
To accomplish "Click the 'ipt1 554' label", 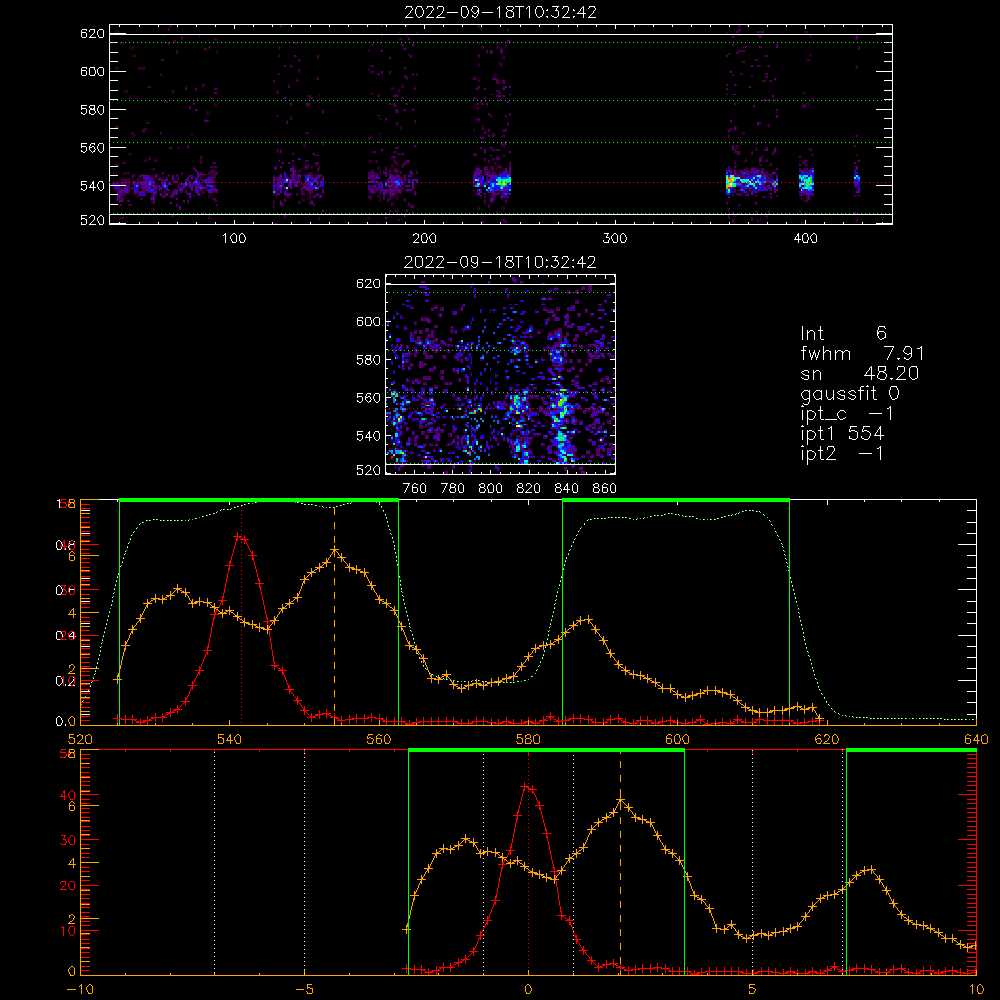I will pyautogui.click(x=842, y=434).
